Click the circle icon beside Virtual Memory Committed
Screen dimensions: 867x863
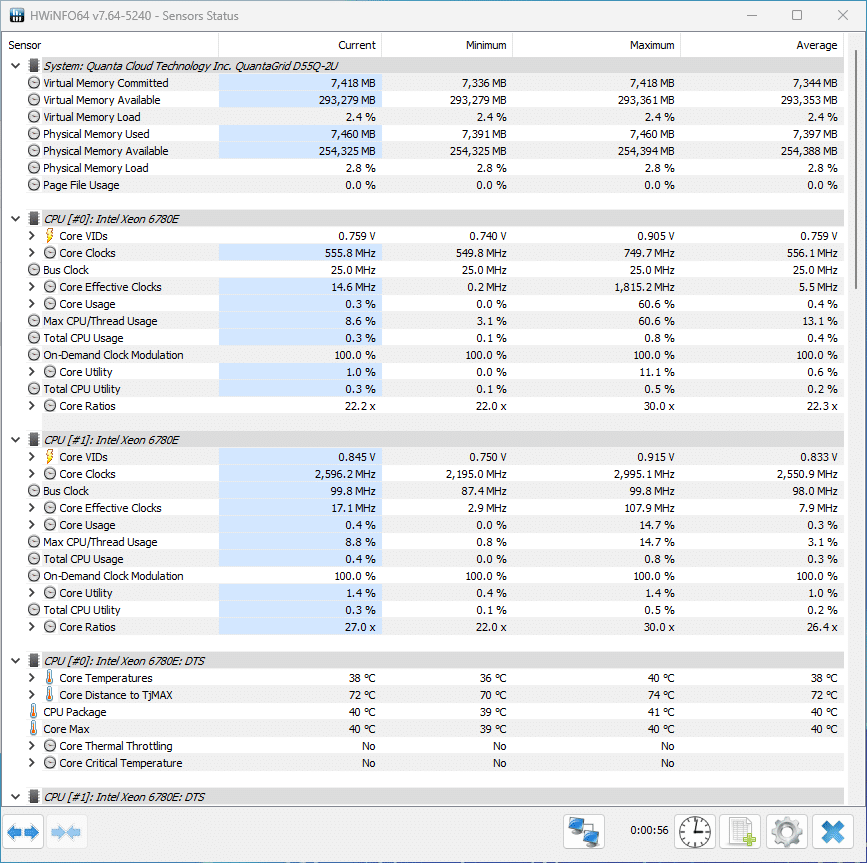34,83
